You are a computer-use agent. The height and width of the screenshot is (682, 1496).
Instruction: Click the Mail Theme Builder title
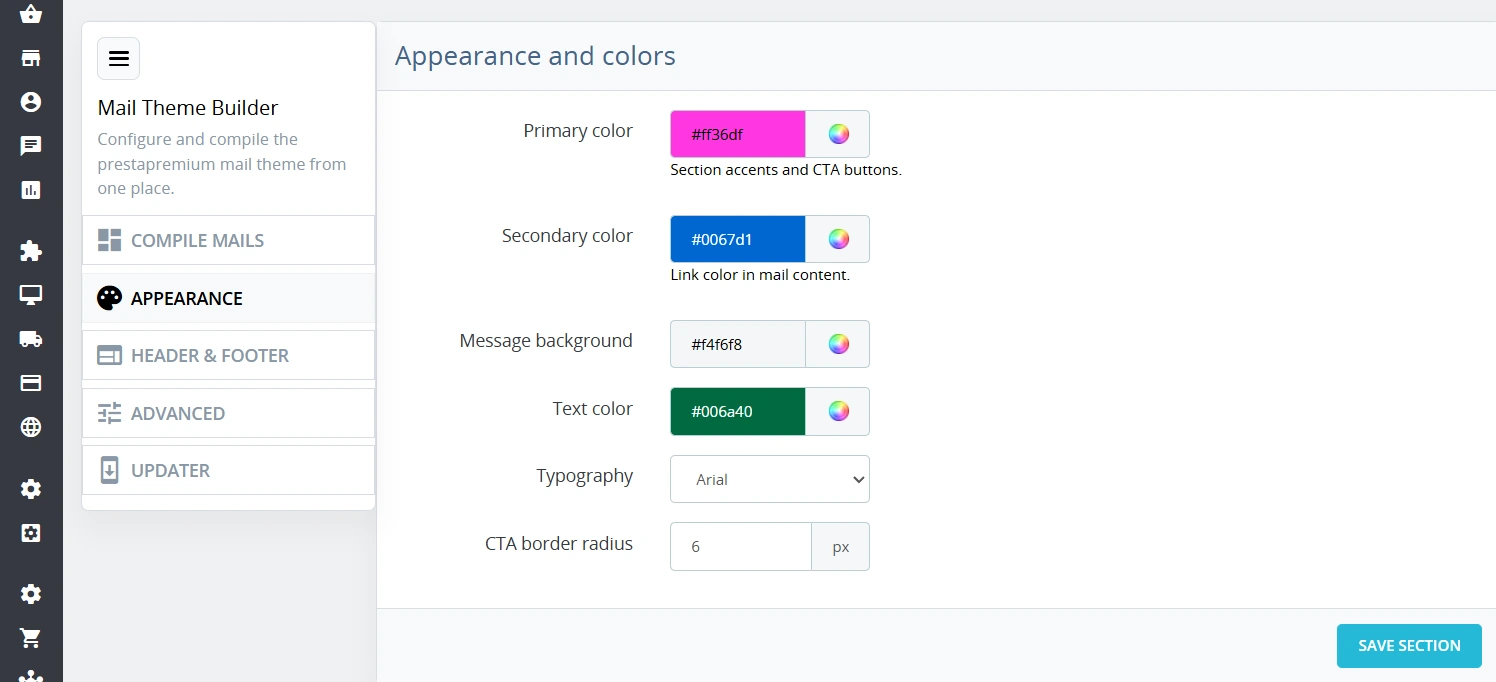pos(188,107)
